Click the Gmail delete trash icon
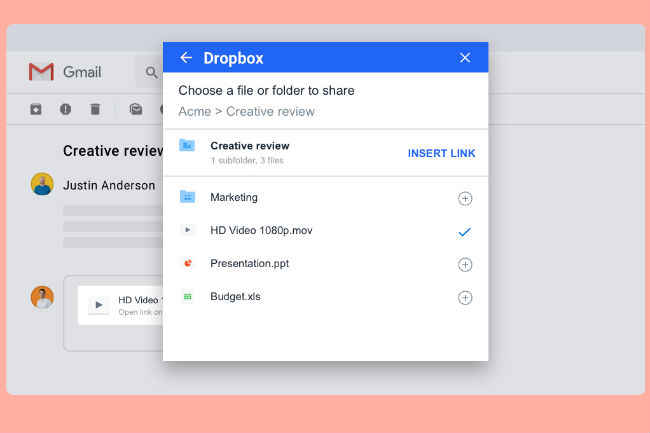This screenshot has width=650, height=433. (x=95, y=109)
